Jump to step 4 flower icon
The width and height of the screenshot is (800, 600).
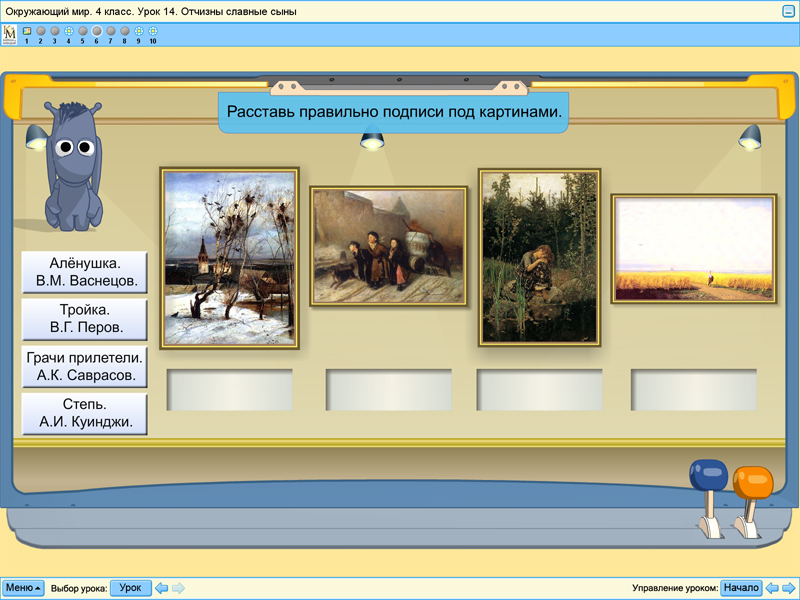point(69,31)
